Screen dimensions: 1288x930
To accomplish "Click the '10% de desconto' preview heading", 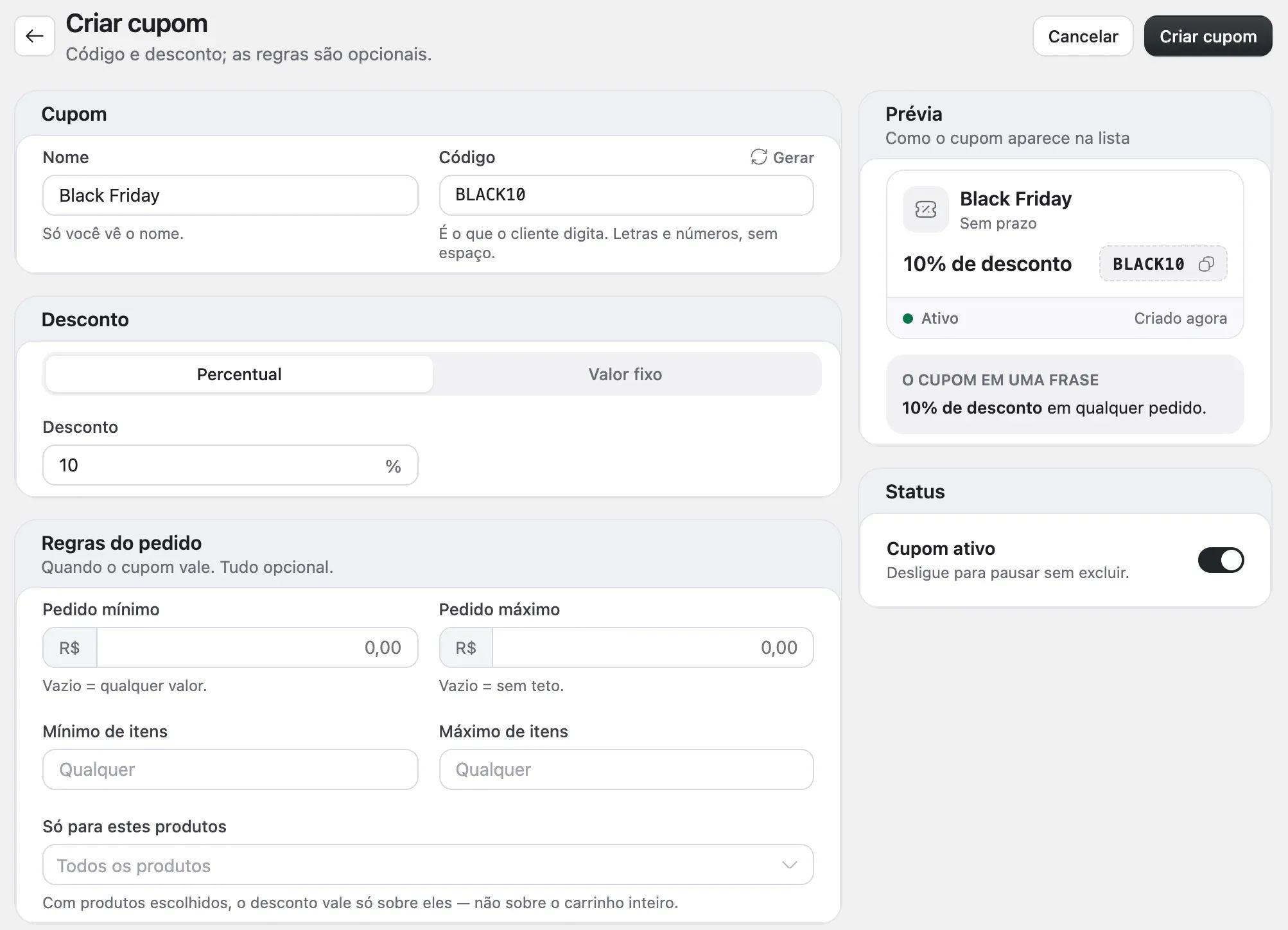I will click(987, 264).
